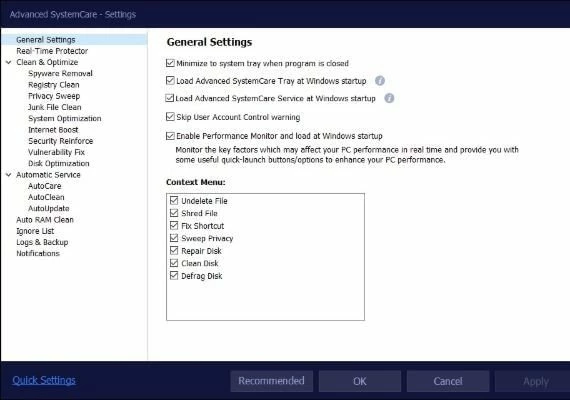Uncheck Minimize to system tray when closed
The image size is (570, 400).
(170, 63)
